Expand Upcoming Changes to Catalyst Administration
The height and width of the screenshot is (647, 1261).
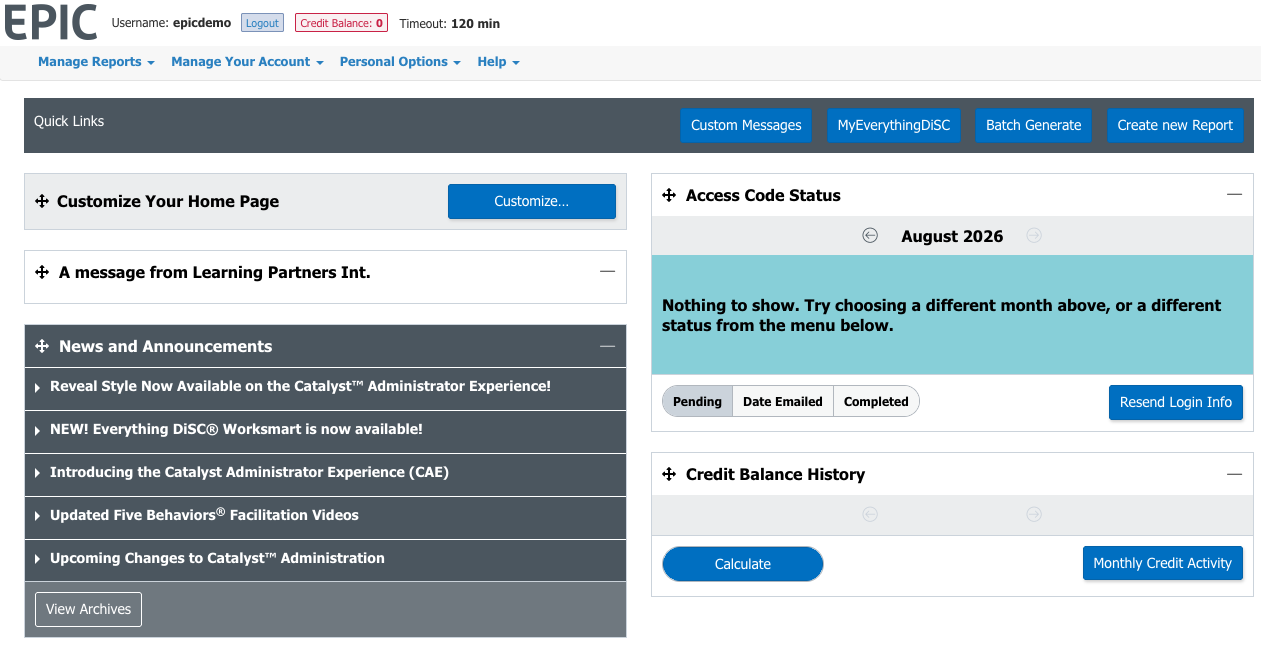point(325,559)
